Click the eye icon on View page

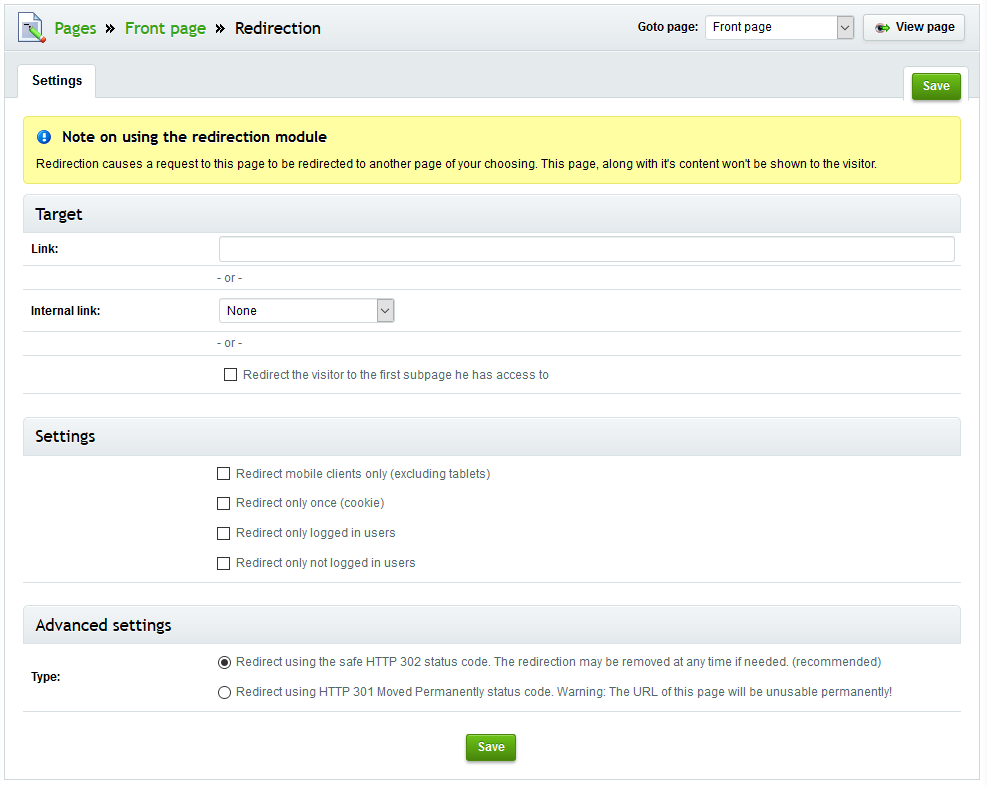pos(883,27)
